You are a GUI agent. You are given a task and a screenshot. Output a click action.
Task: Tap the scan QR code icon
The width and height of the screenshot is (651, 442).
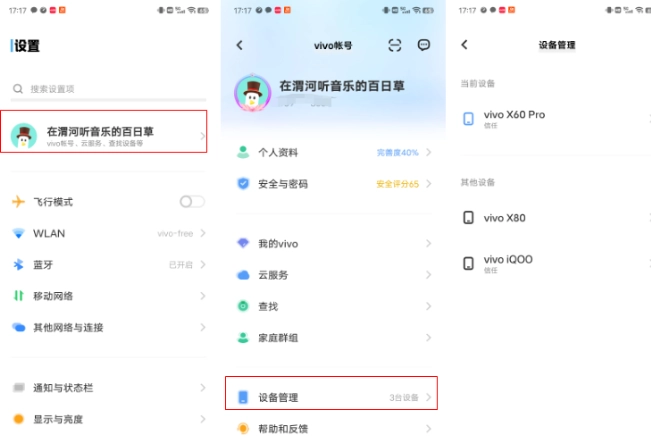pyautogui.click(x=395, y=45)
